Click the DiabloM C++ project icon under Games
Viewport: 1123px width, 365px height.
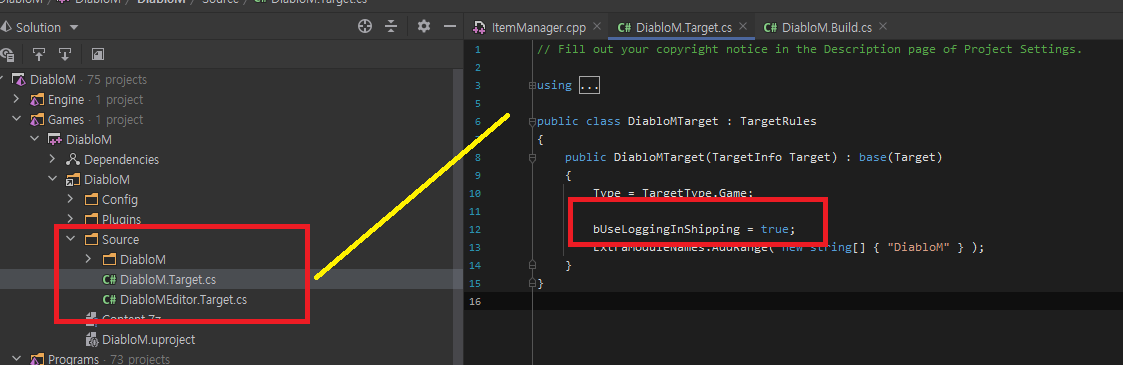click(x=55, y=140)
